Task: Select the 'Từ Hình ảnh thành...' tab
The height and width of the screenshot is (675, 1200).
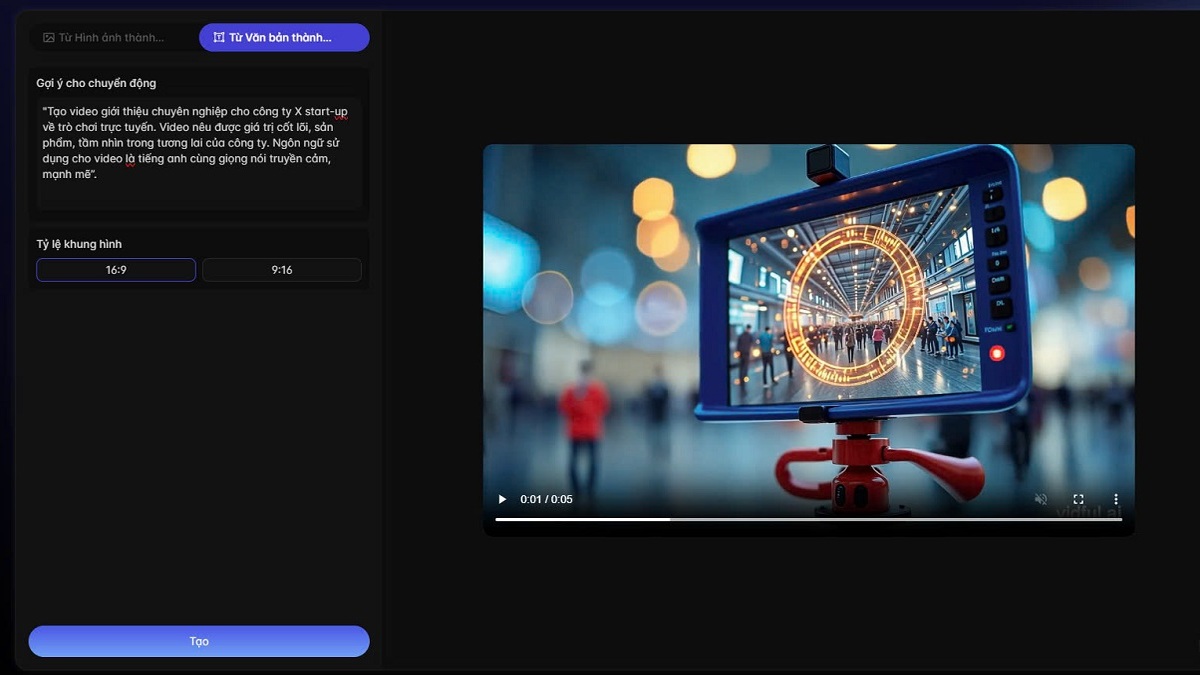Action: 113,36
